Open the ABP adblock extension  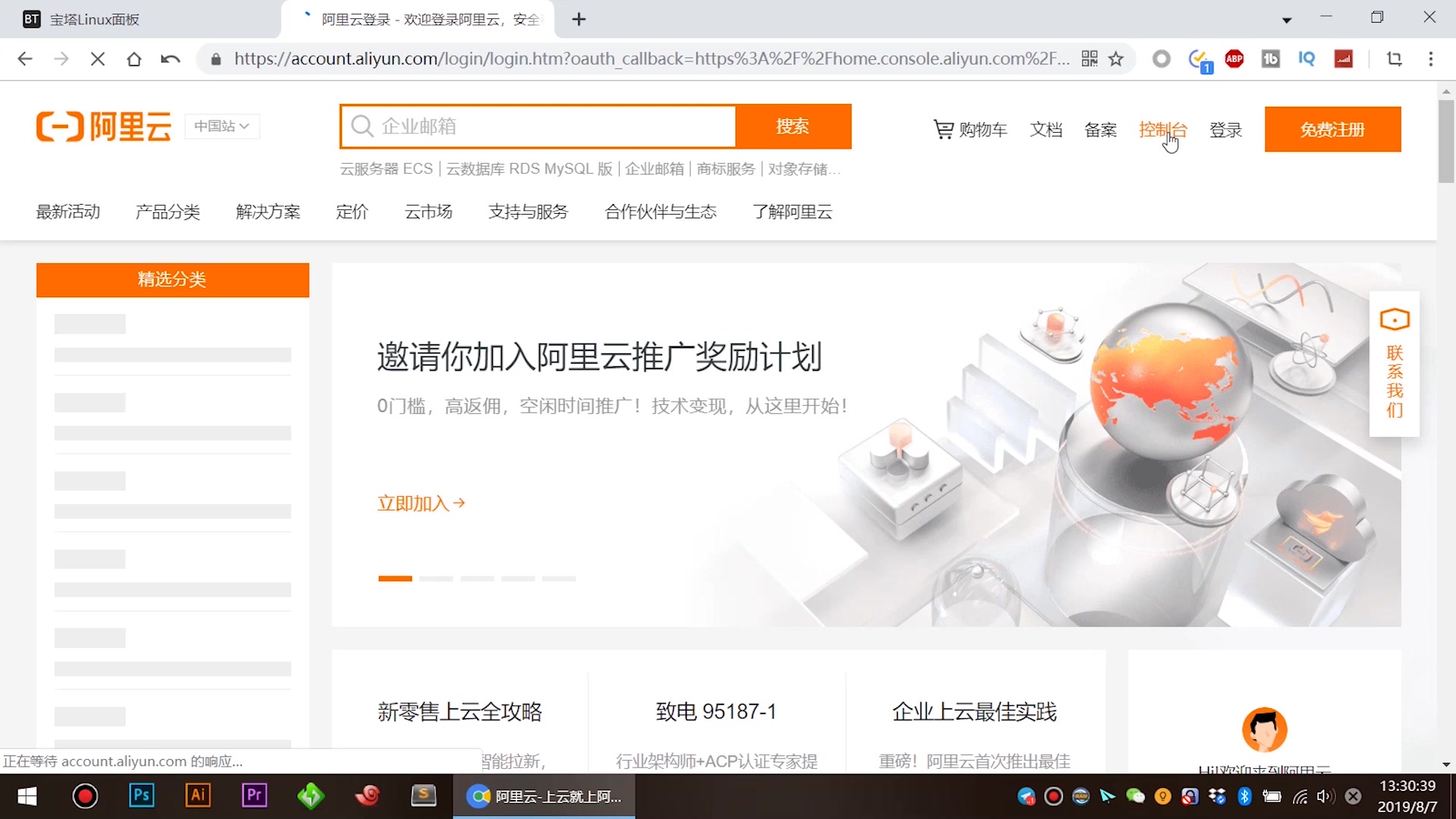[1235, 59]
